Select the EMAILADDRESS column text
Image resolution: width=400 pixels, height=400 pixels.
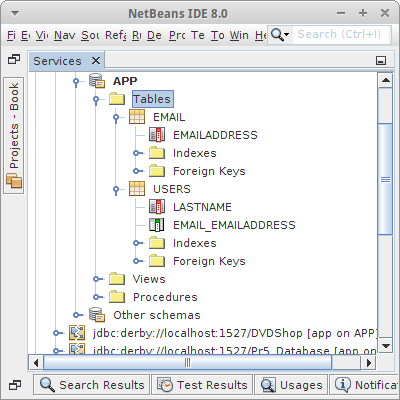click(x=215, y=135)
